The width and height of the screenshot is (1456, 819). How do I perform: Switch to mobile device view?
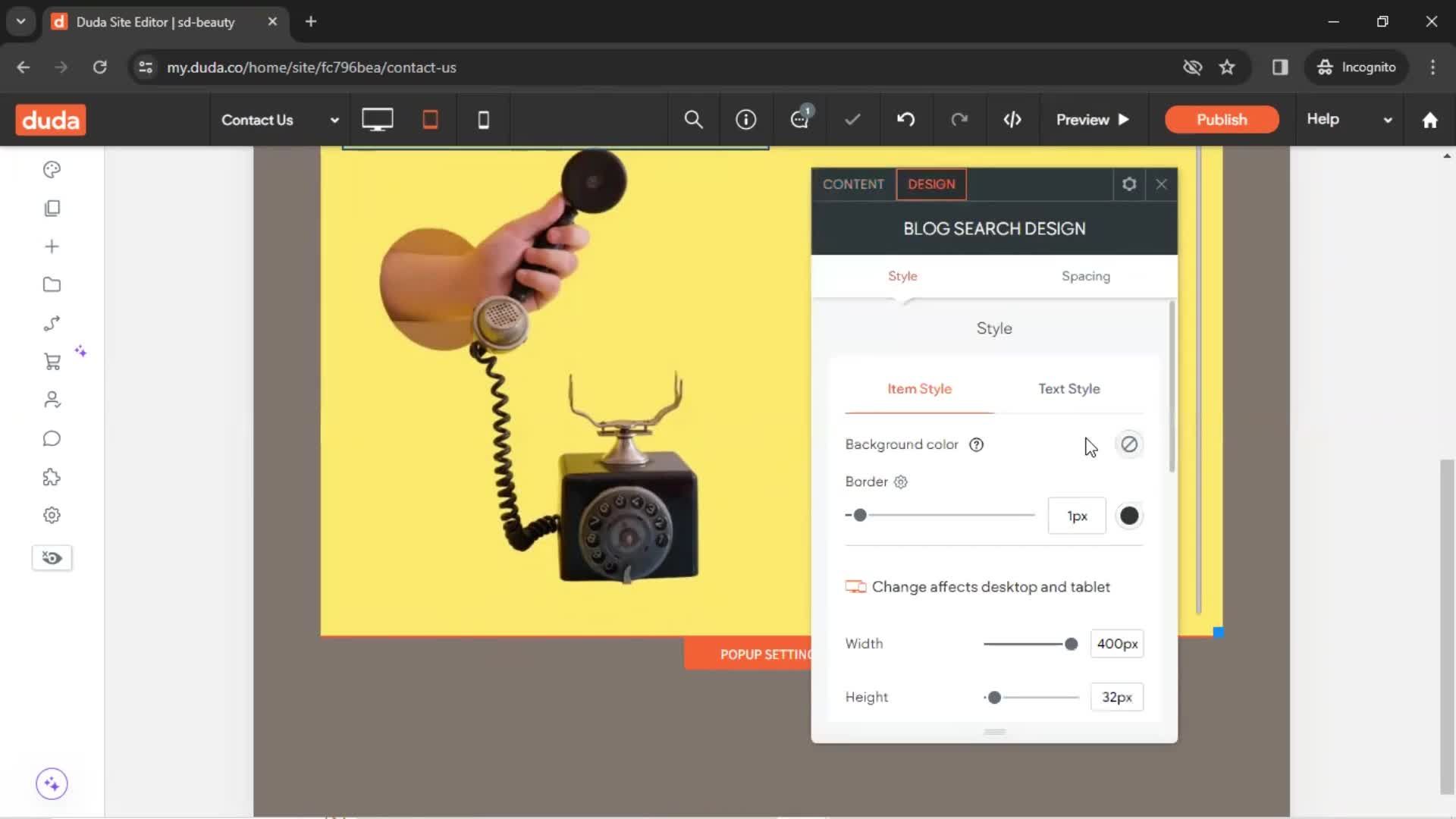483,120
